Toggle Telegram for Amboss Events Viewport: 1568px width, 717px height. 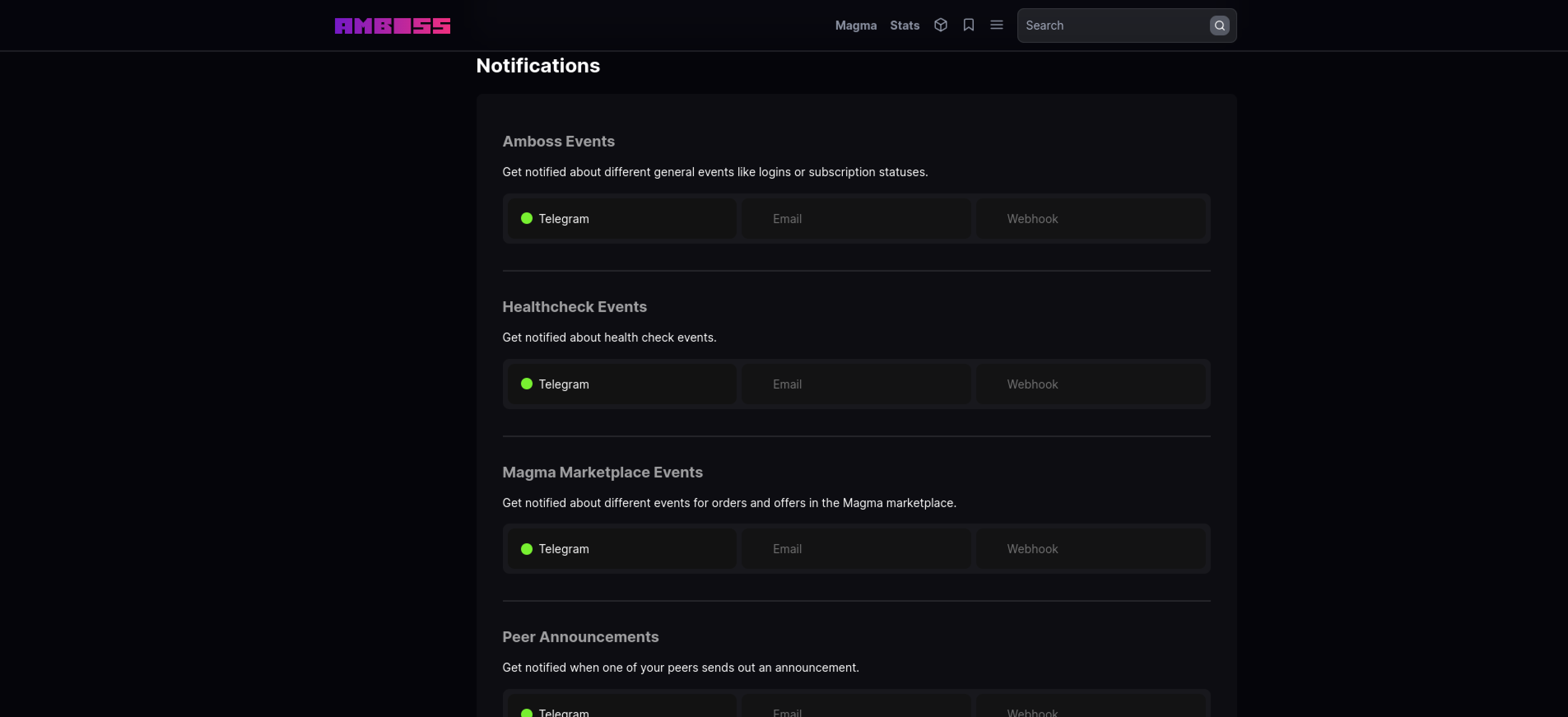pos(621,219)
